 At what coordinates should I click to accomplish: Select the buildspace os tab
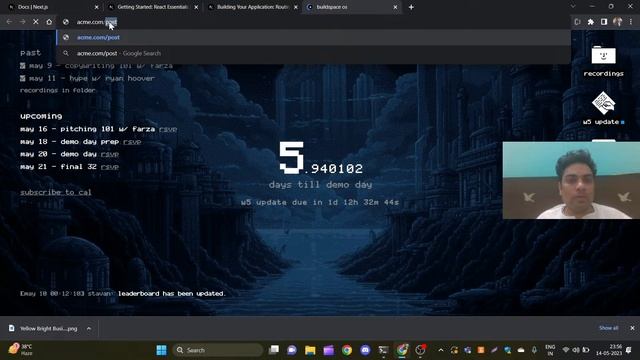[351, 7]
